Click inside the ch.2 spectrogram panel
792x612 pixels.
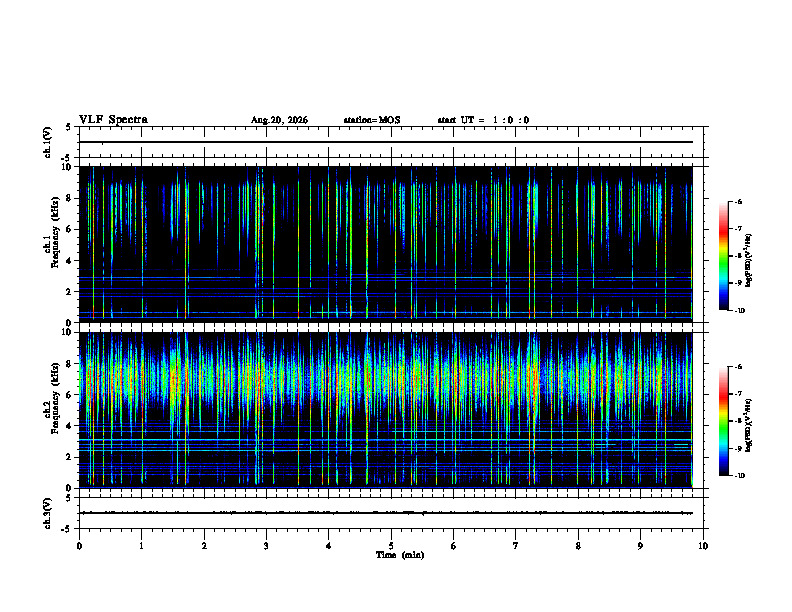385,410
